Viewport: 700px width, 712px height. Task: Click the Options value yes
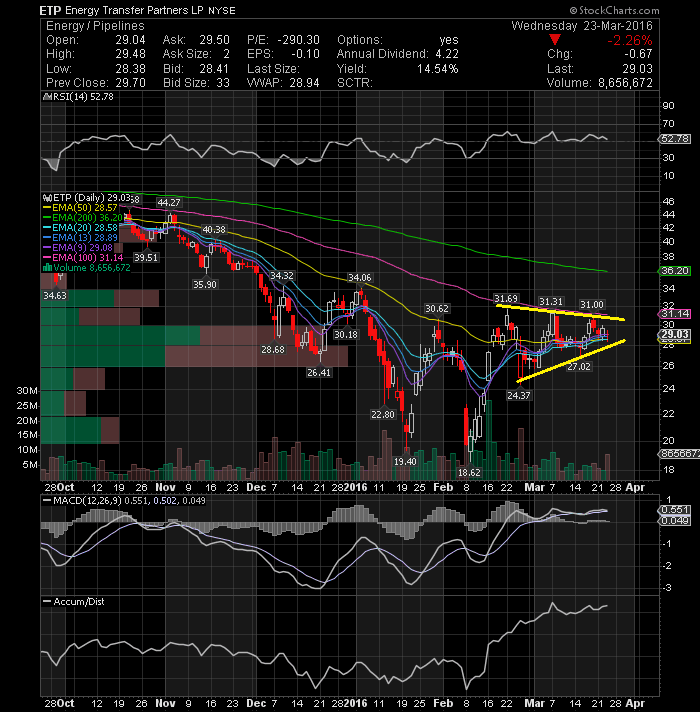[x=449, y=40]
